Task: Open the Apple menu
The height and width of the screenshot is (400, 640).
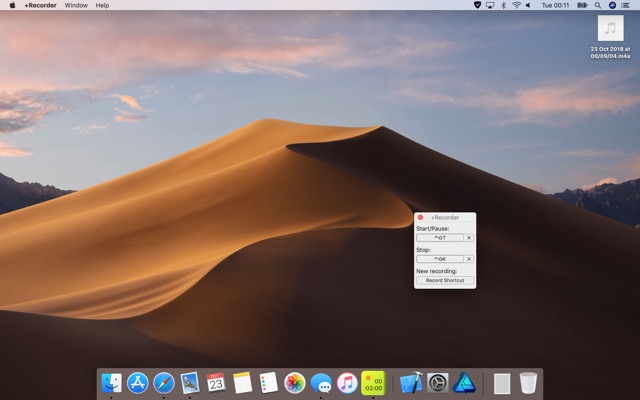Action: [x=12, y=5]
